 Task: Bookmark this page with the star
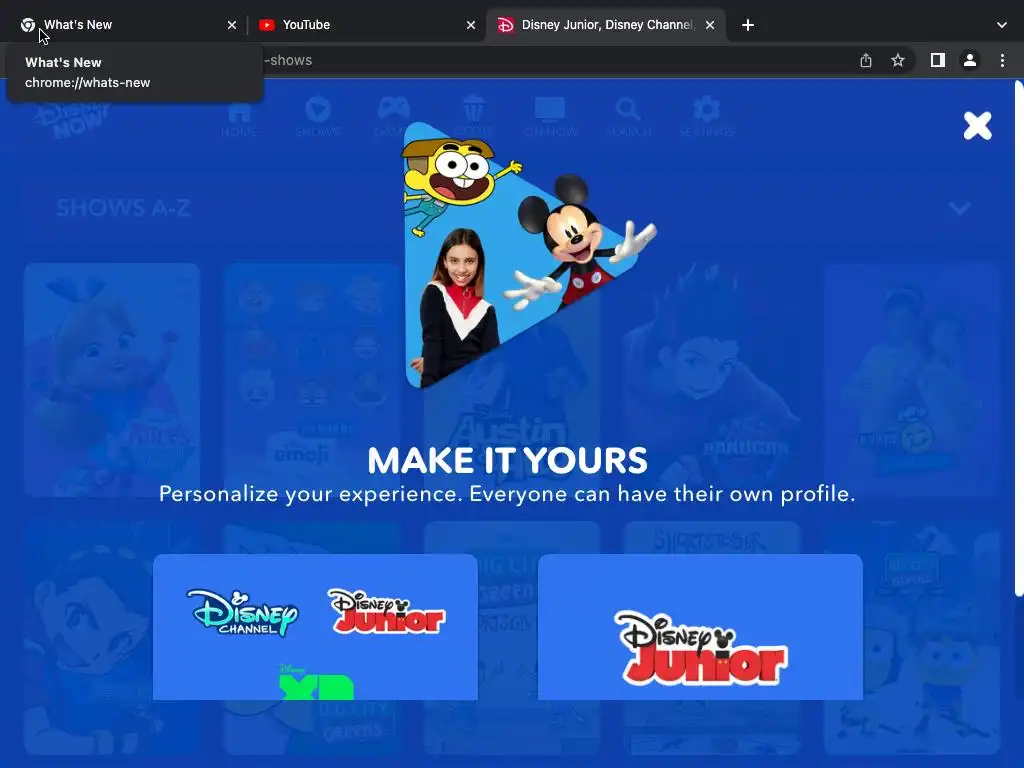[898, 61]
